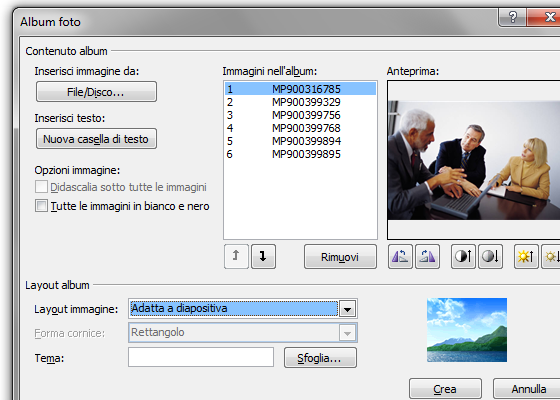This screenshot has height=400, width=560.
Task: Toggle Didascalia sotto tutte le immagini checkbox
Action: pos(41,187)
